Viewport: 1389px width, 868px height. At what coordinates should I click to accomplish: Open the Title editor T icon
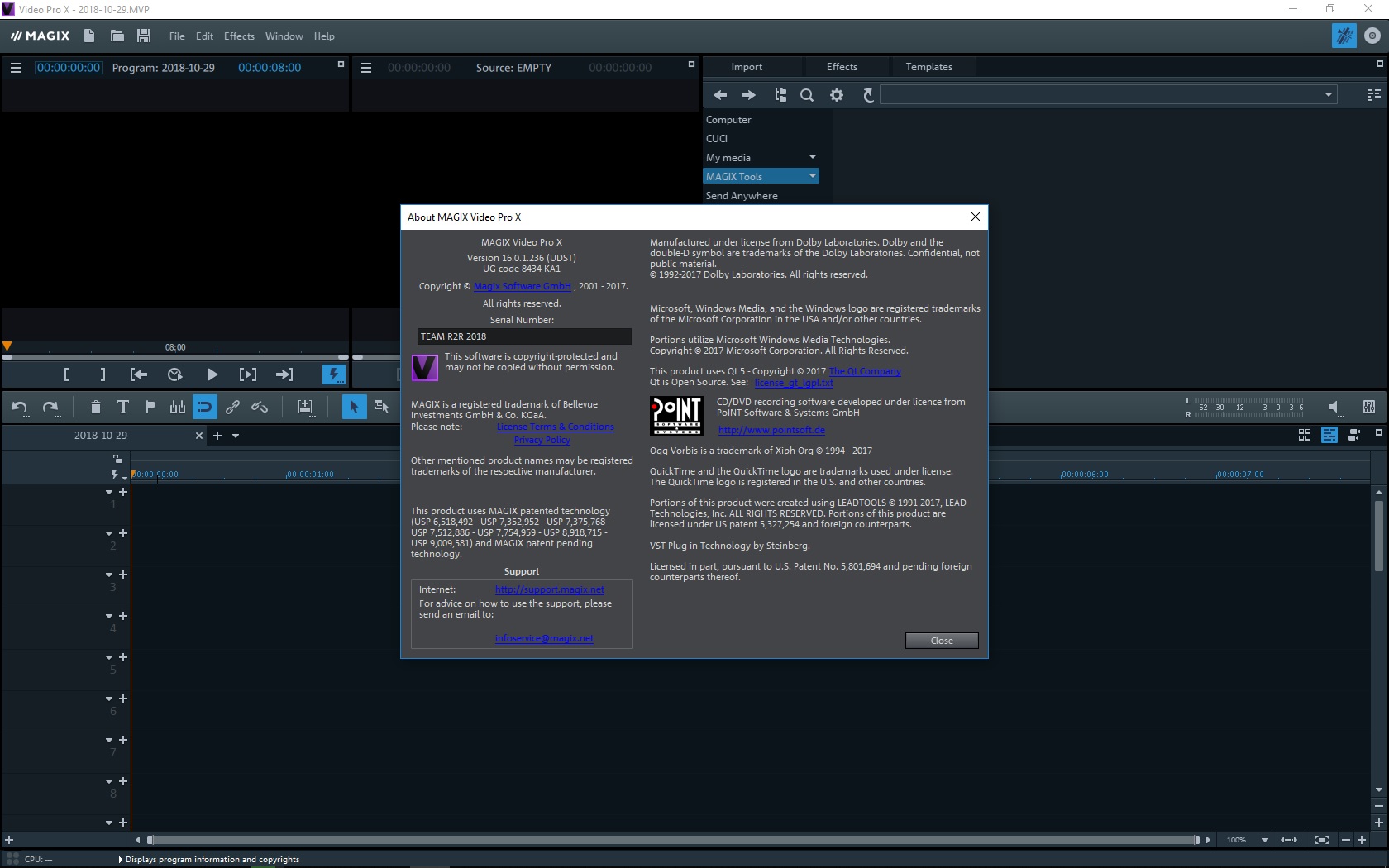coord(122,407)
